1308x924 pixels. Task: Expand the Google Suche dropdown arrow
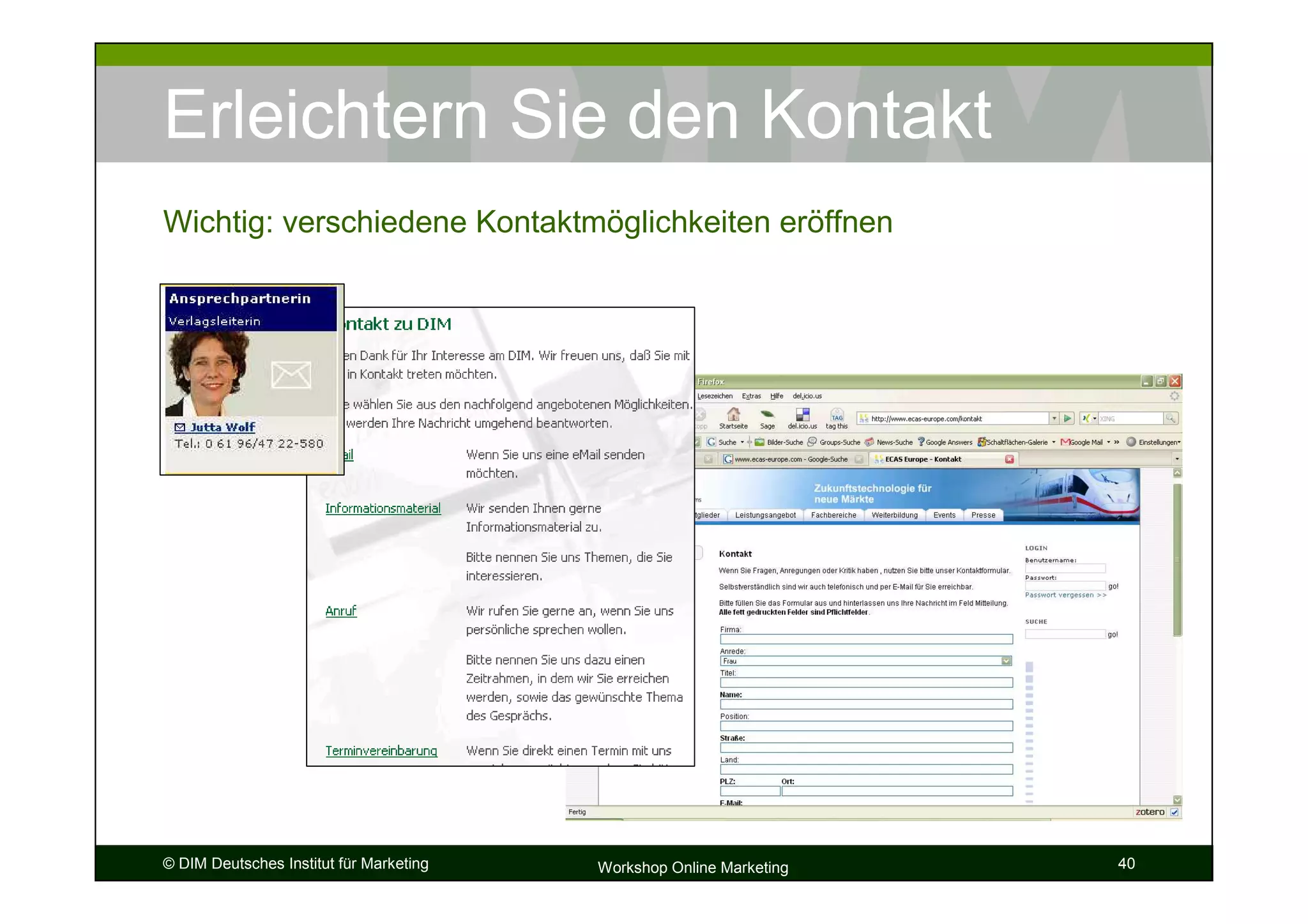(741, 442)
